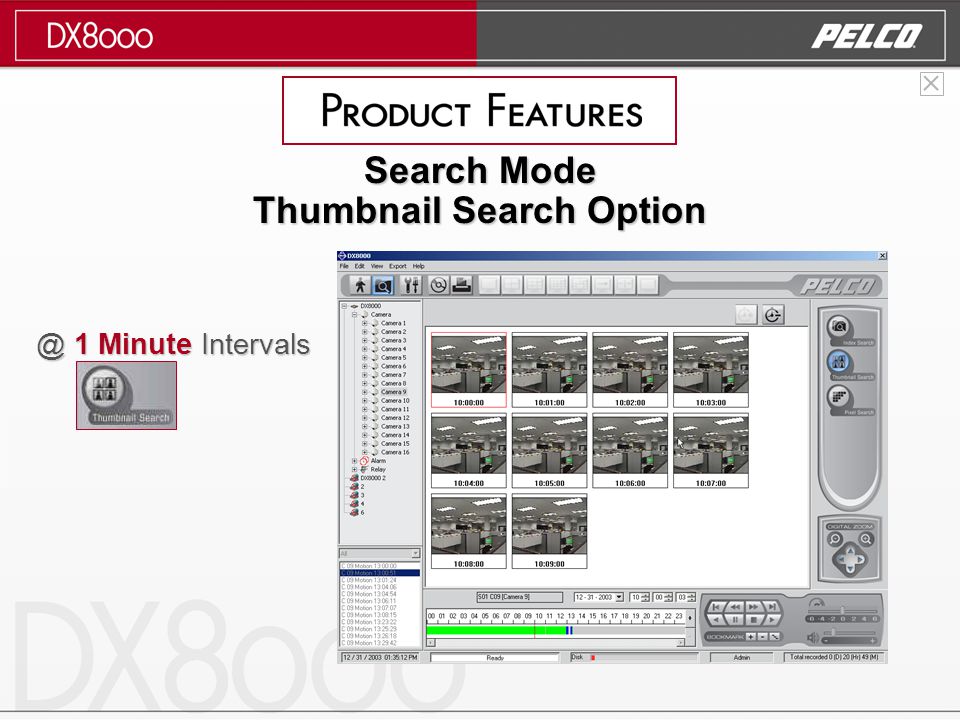
Task: Expand the Relay tree node
Action: coord(354,470)
